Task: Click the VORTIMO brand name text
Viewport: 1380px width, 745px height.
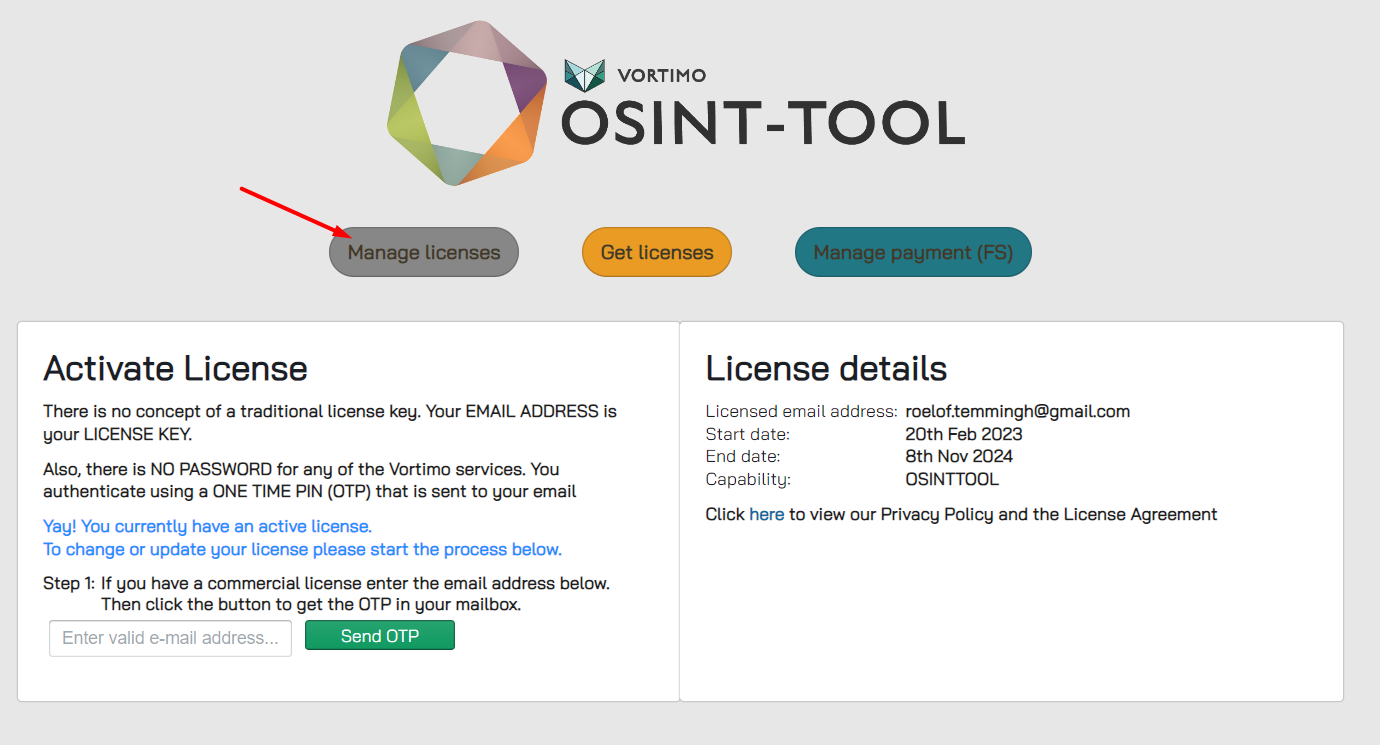Action: [x=662, y=75]
